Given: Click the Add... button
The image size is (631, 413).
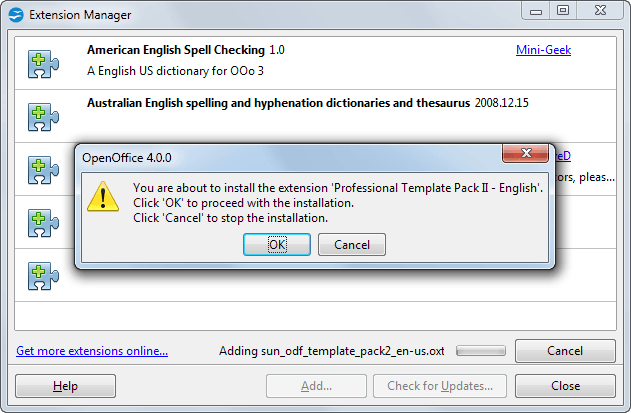Looking at the screenshot, I should [x=316, y=386].
